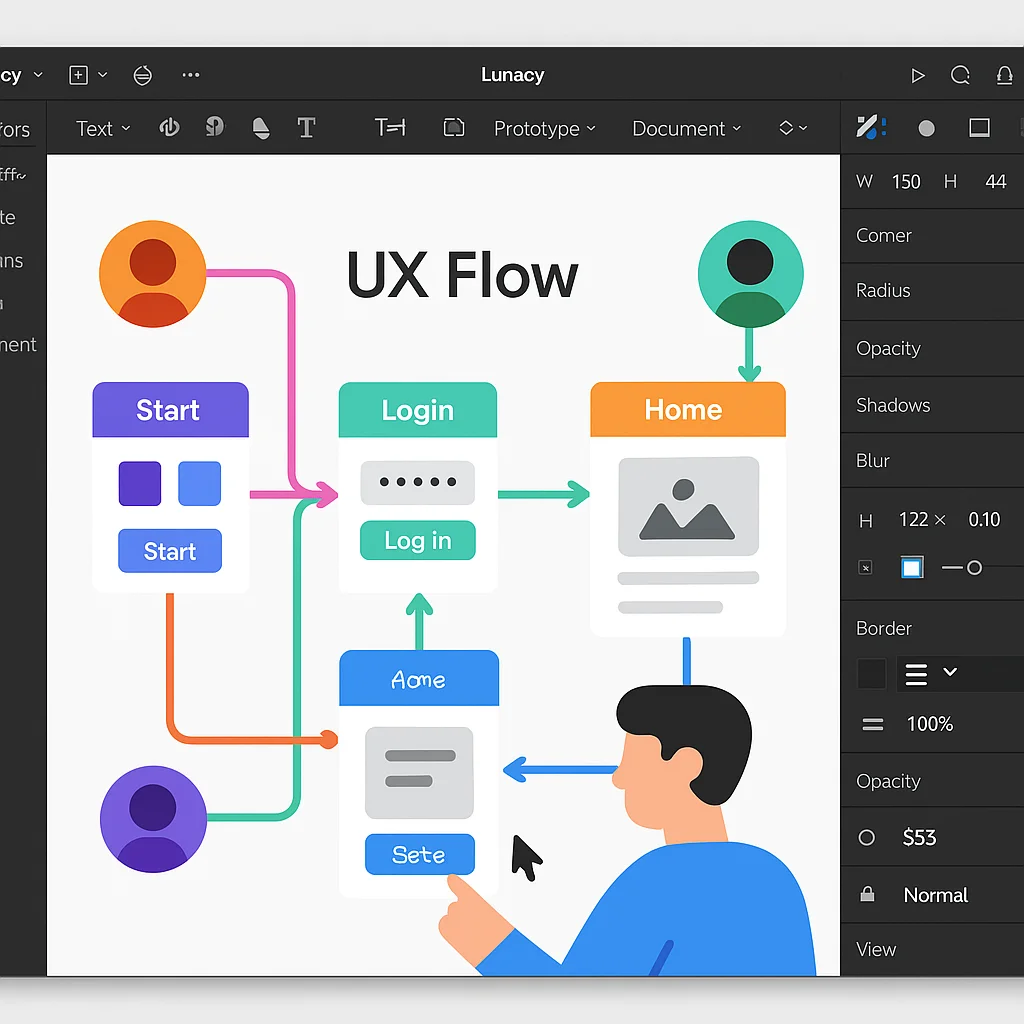This screenshot has height=1024, width=1024.
Task: Click the W width input field showing 150
Action: pyautogui.click(x=906, y=181)
